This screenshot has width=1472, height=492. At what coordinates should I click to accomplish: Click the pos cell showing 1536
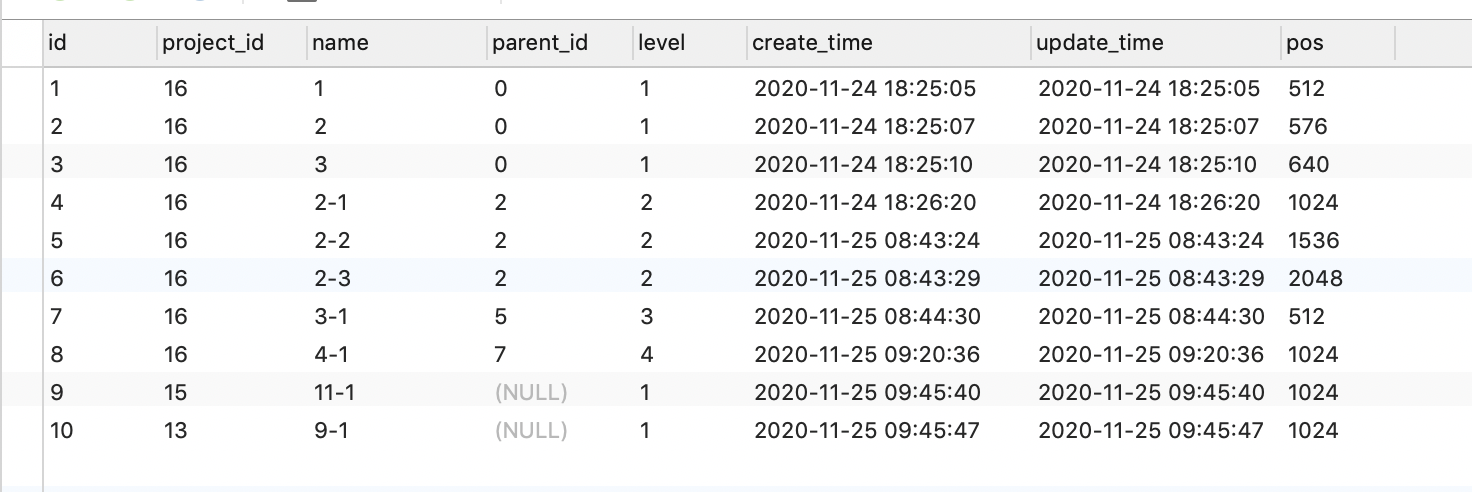click(1338, 241)
